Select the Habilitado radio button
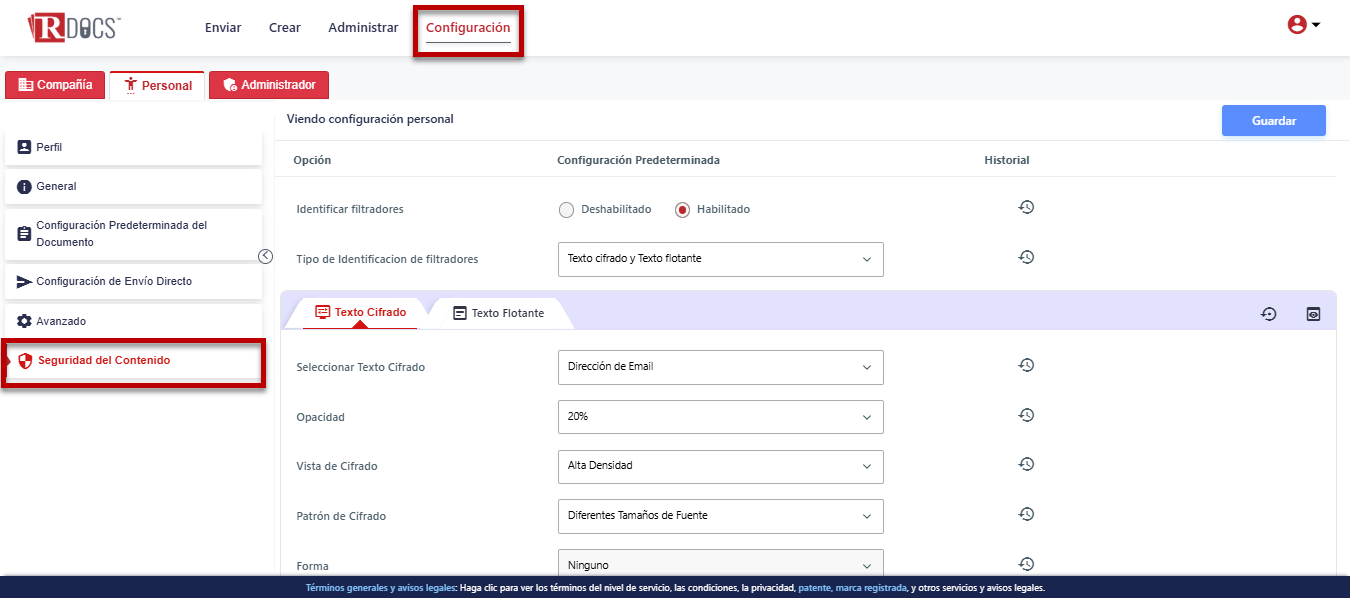1350x598 pixels. click(x=683, y=210)
